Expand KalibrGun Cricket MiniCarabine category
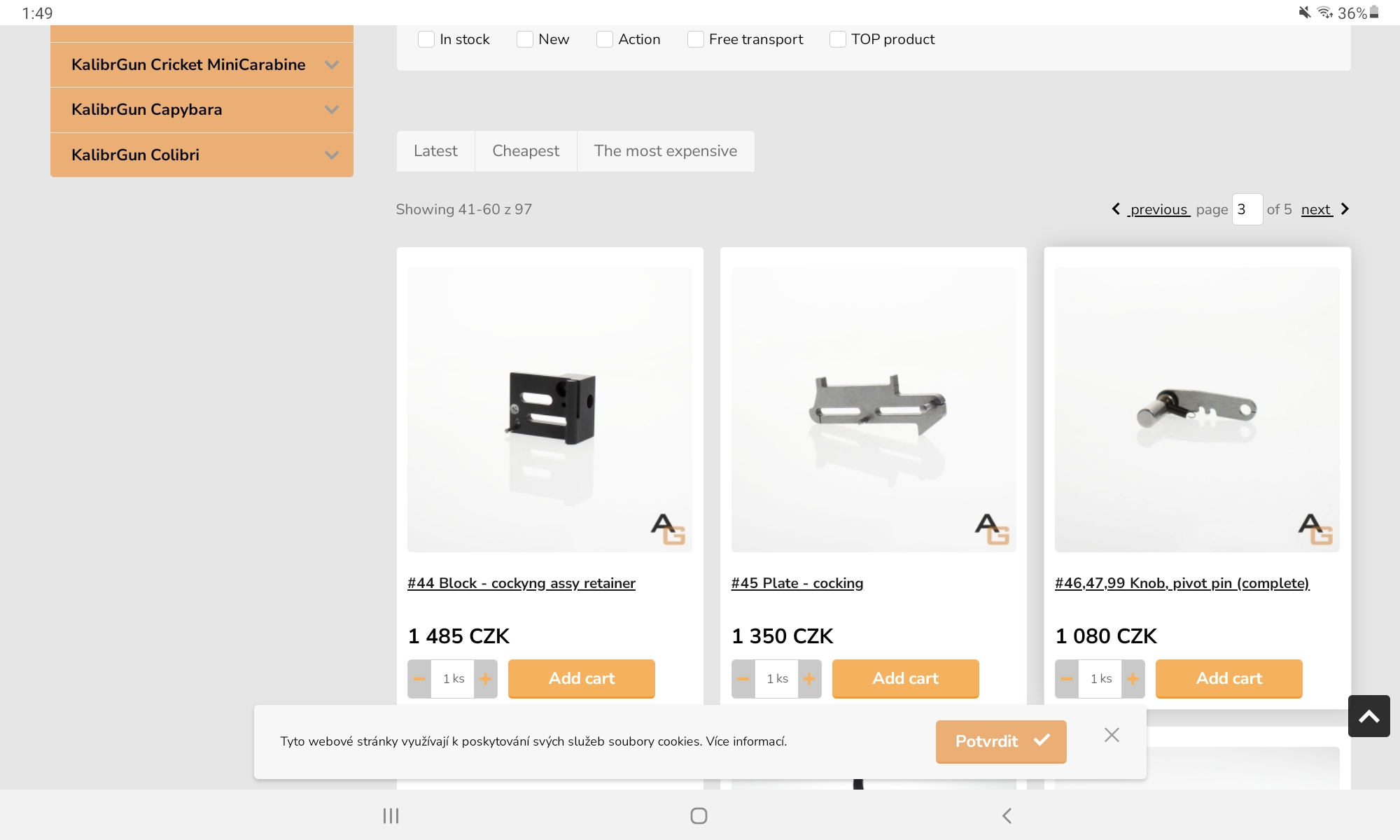Viewport: 1400px width, 840px height. tap(332, 65)
